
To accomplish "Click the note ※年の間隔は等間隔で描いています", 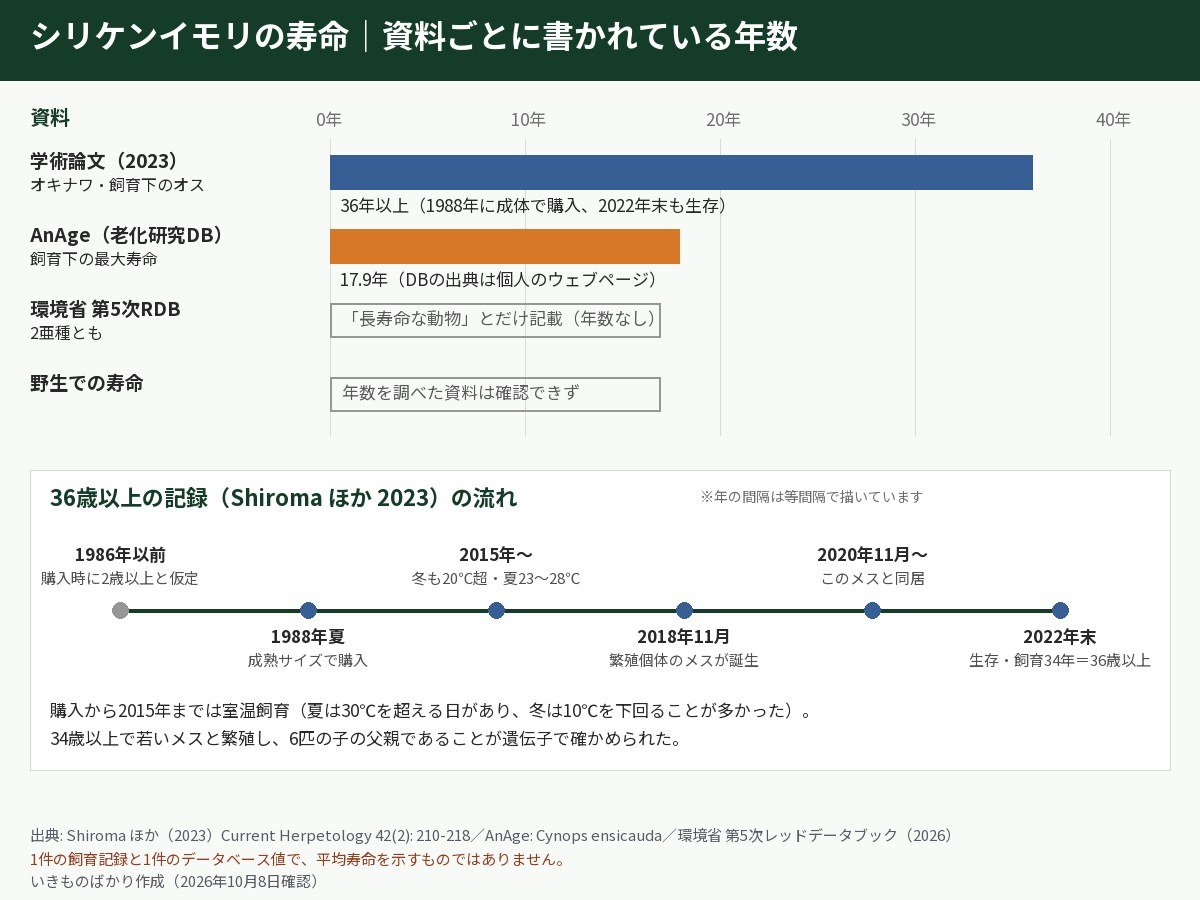I will pos(811,497).
